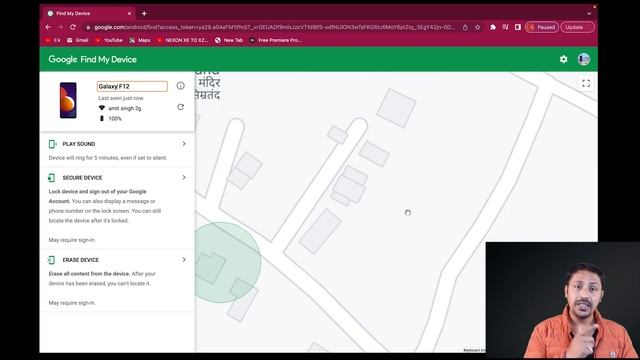Show device info for Galaxy F12
Image resolution: width=640 pixels, height=360 pixels.
pyautogui.click(x=180, y=86)
